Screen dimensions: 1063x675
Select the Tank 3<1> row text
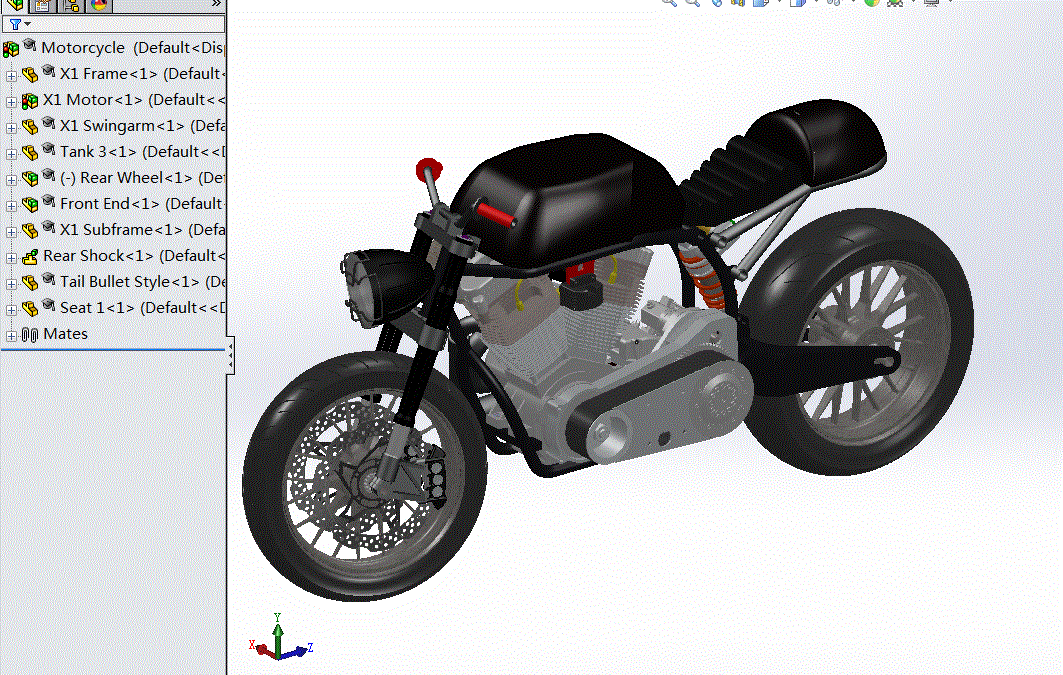click(142, 152)
